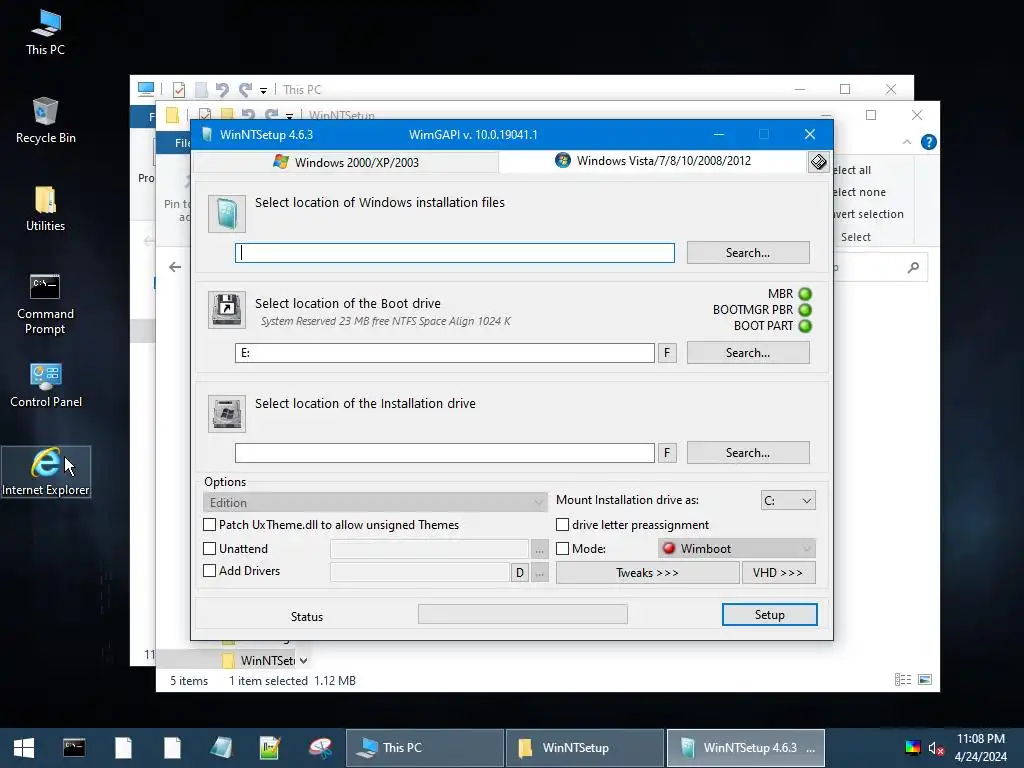Screen dimensions: 1024x768
Task: Click the BOOT PART green status light
Action: pos(805,326)
